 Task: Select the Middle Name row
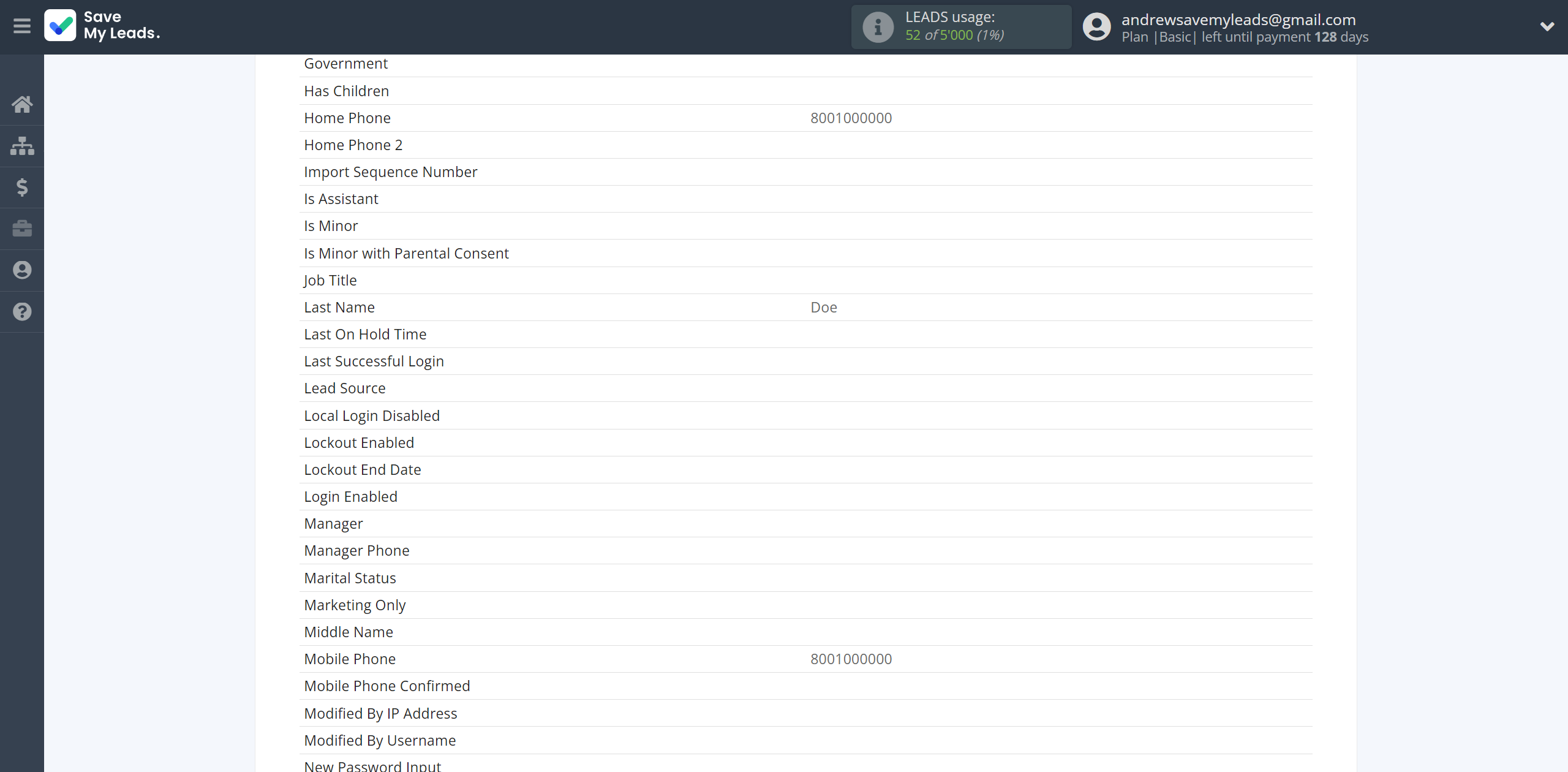[x=805, y=632]
